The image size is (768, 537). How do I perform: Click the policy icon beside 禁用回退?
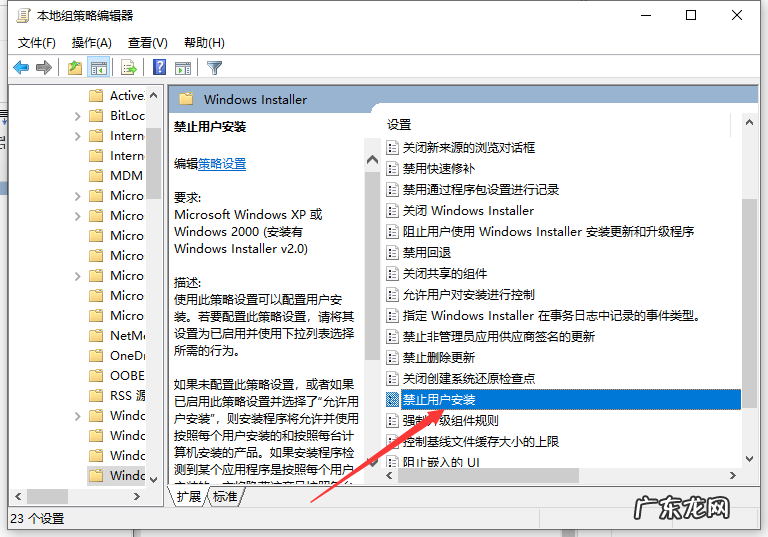point(392,252)
